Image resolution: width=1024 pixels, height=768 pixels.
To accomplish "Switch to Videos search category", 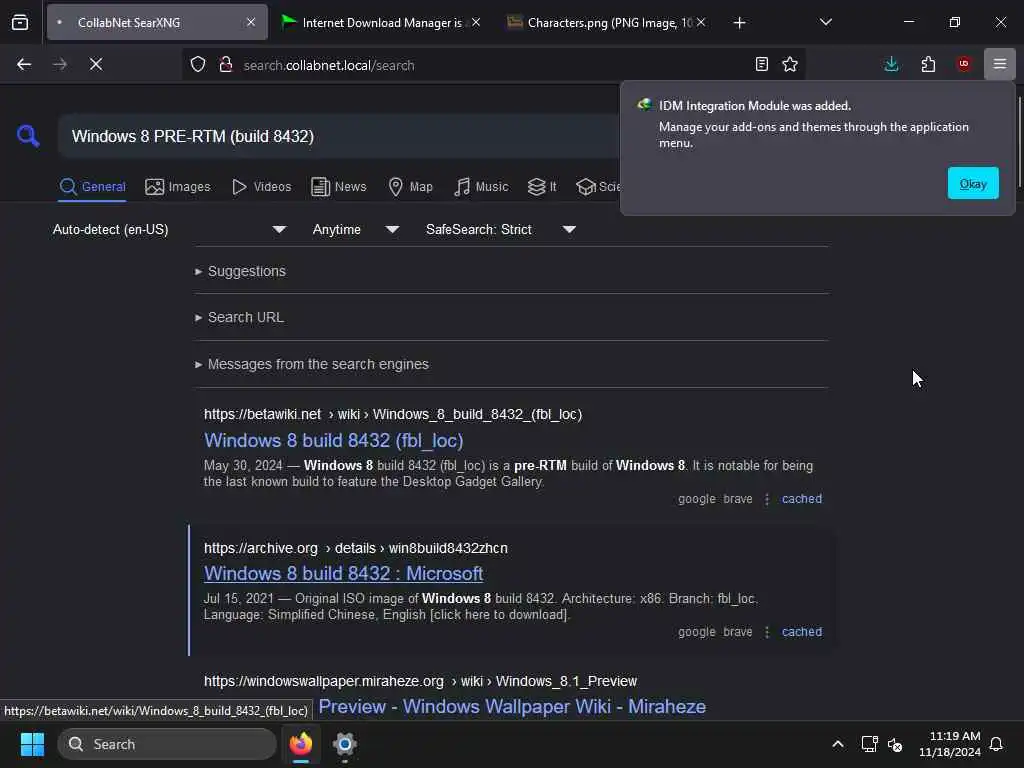I will 261,187.
